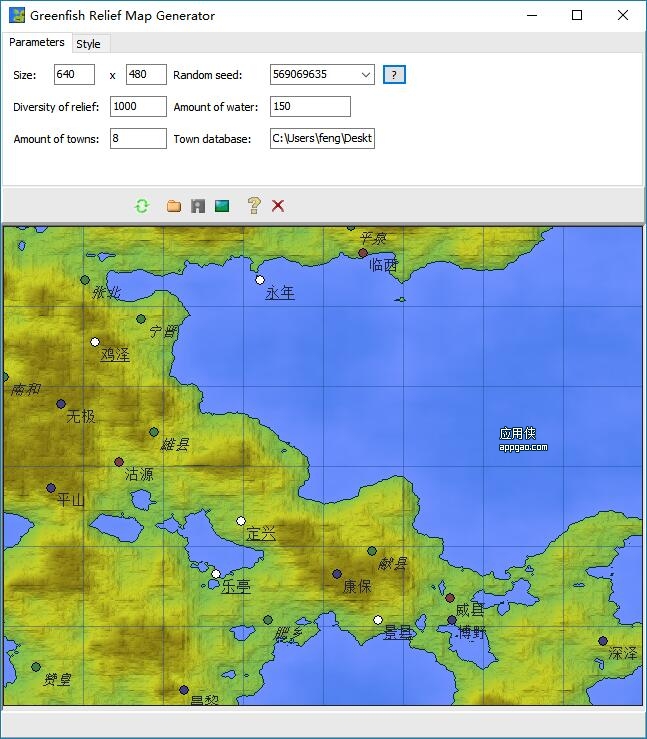Click the town label 沽源 on map
Screen dimensions: 647x739
pyautogui.click(x=139, y=474)
